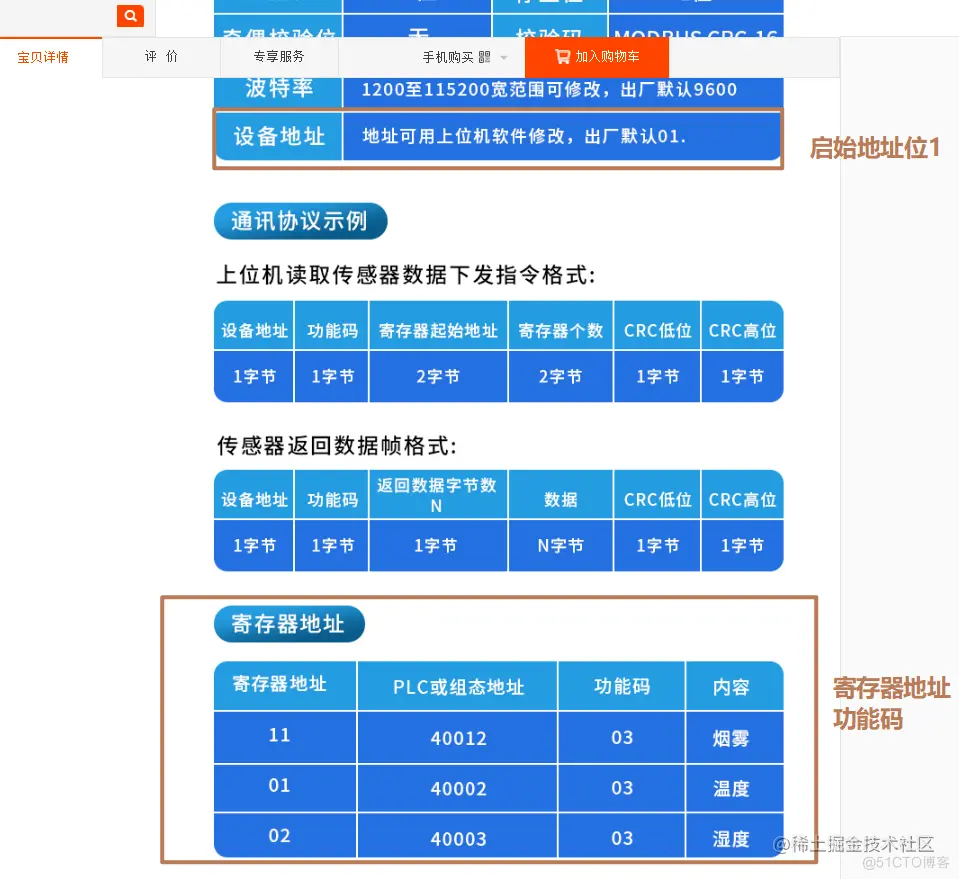Click 功能码 header beside PLC或组态地址

(x=621, y=686)
